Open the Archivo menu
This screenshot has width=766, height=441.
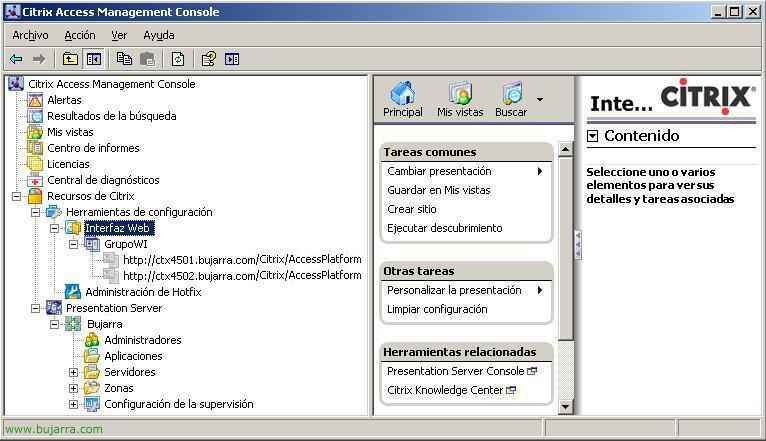30,35
